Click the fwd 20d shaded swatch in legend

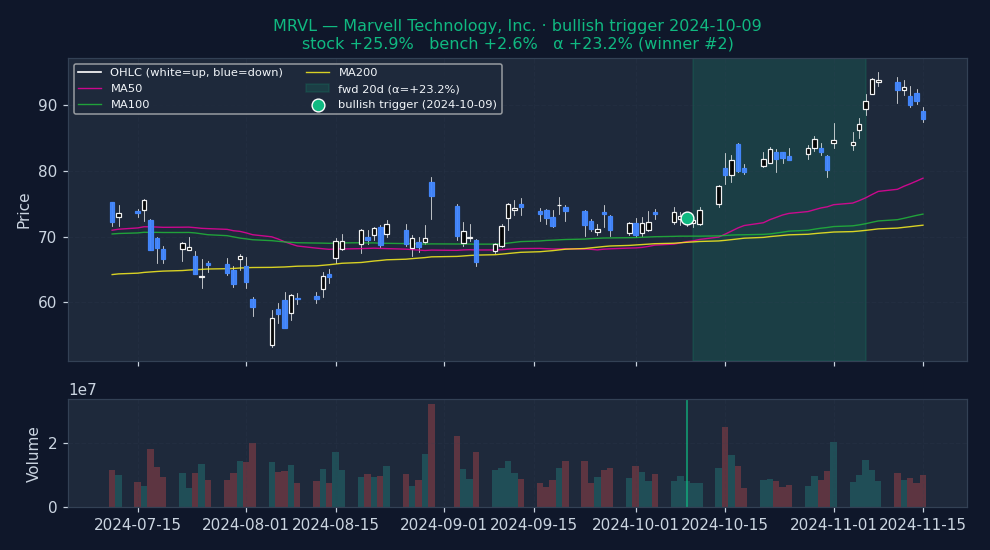coord(317,89)
